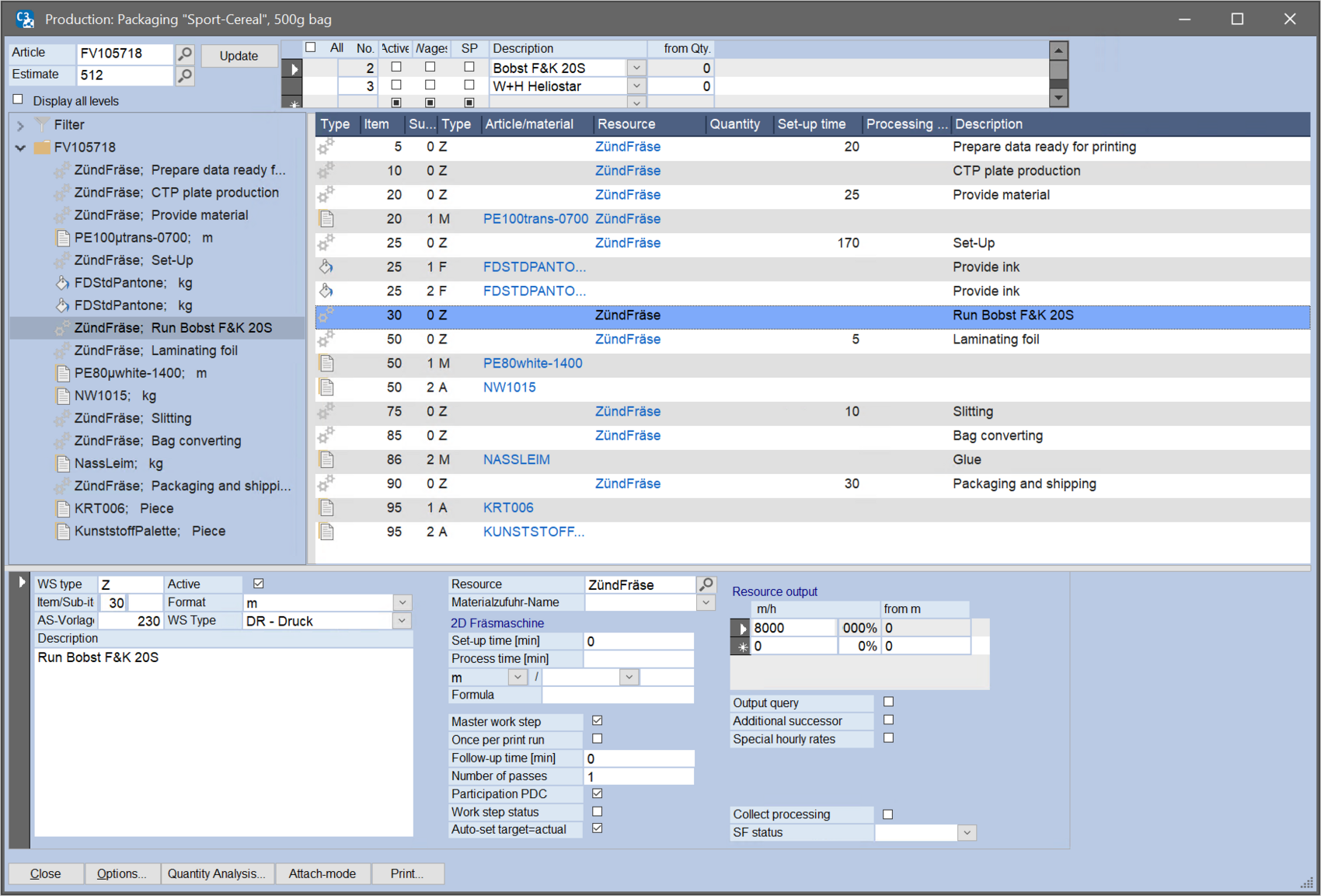1321x896 pixels.
Task: Open the SF status dropdown
Action: [x=967, y=833]
